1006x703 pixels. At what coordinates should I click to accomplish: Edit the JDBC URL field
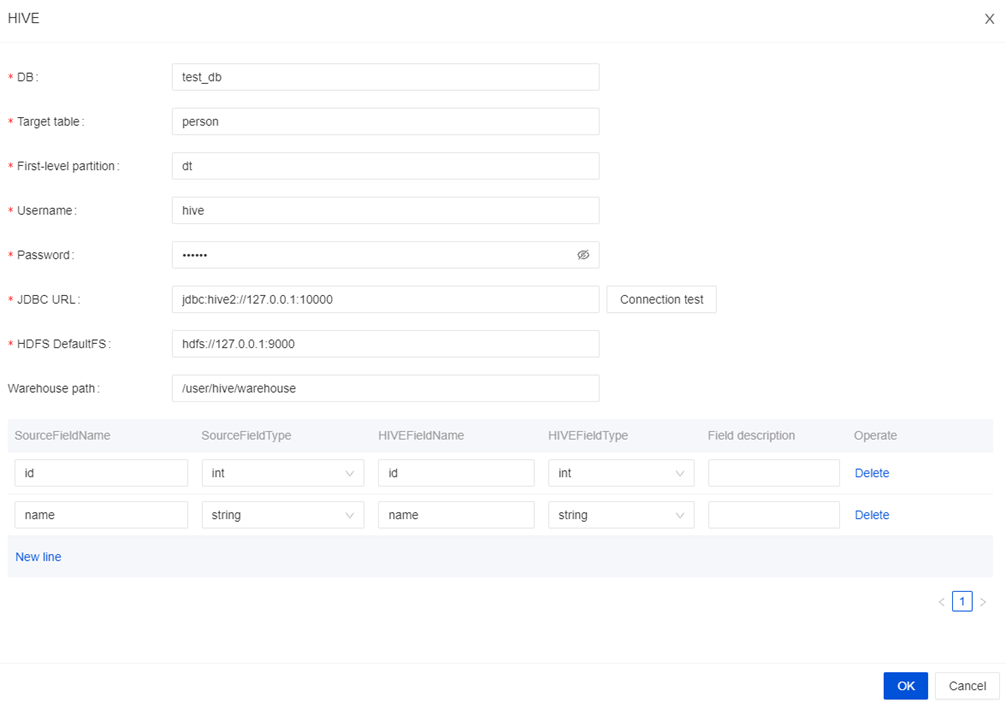click(385, 299)
